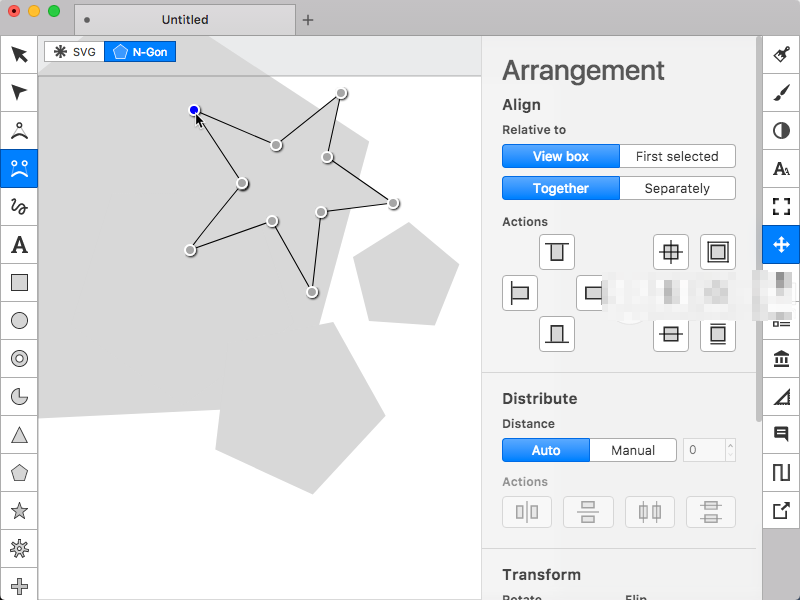The image size is (800, 600).
Task: Select the N-gon pentagon tool in toolbar
Action: coord(19,472)
